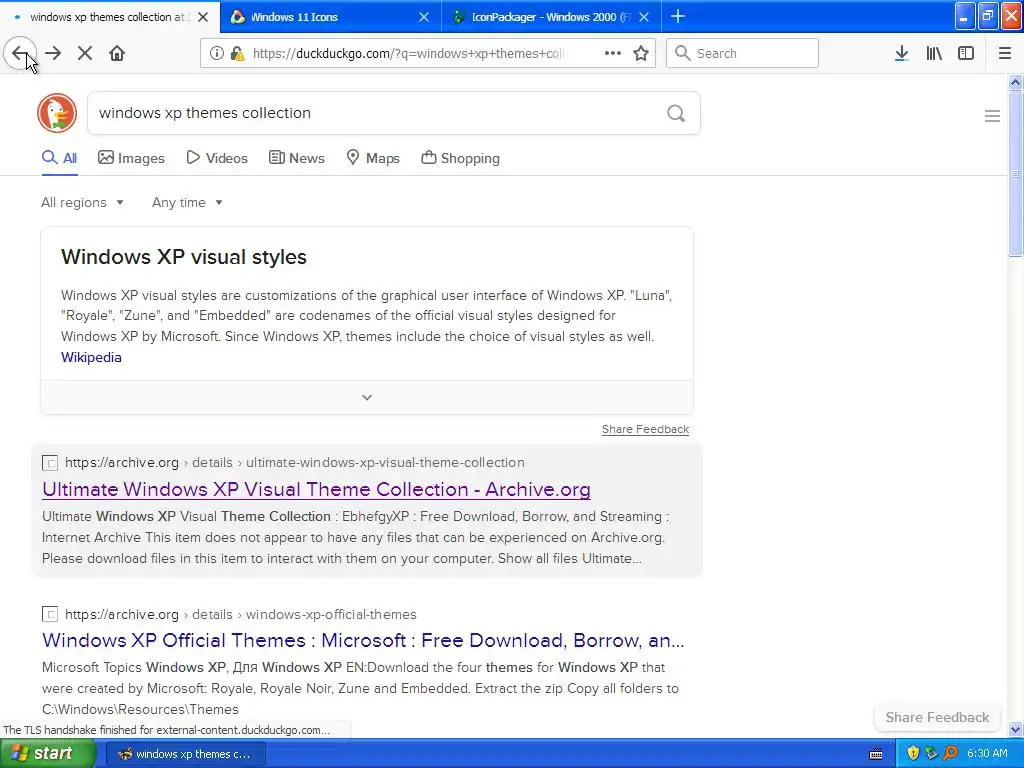Open DuckDuckGo side menu icon
Screen dimensions: 1024x768
(992, 116)
